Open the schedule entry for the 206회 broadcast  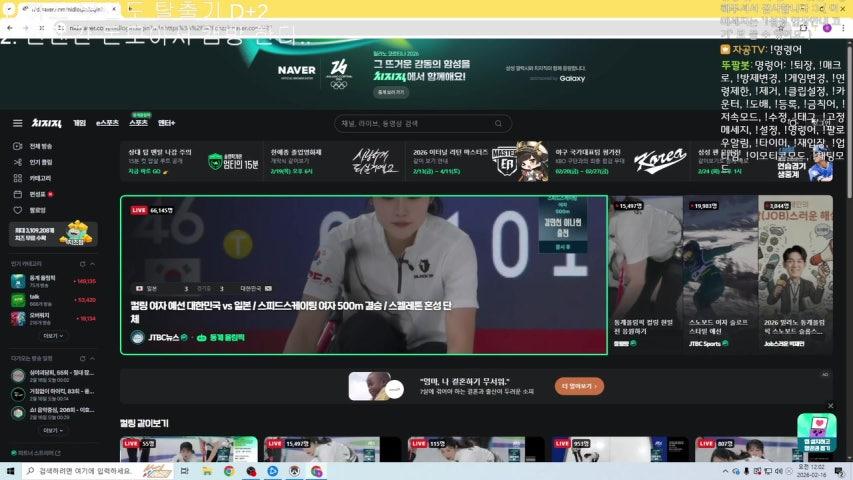(x=53, y=413)
